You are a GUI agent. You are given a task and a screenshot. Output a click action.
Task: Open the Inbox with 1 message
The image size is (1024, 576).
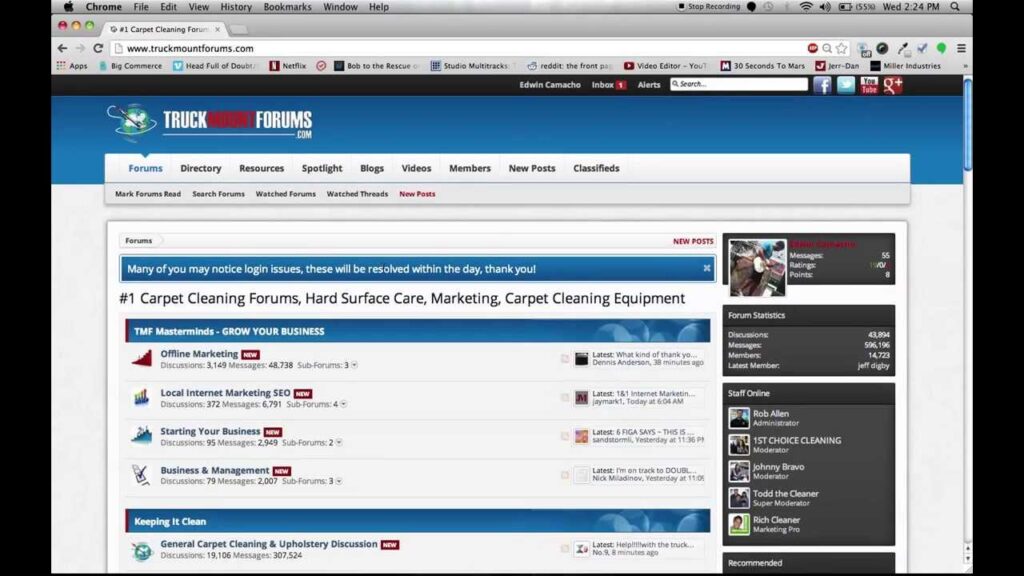click(608, 85)
